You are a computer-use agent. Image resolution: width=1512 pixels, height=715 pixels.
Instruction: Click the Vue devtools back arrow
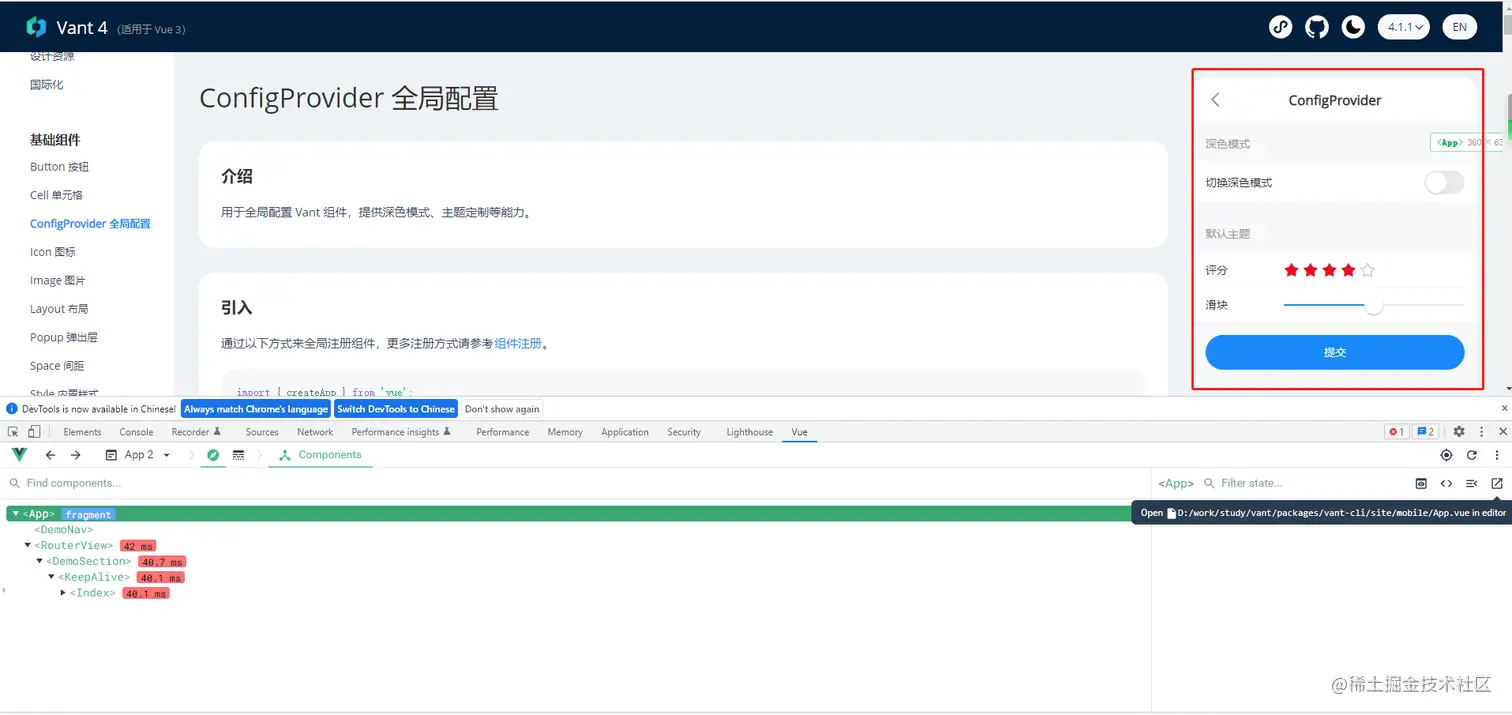(x=50, y=455)
